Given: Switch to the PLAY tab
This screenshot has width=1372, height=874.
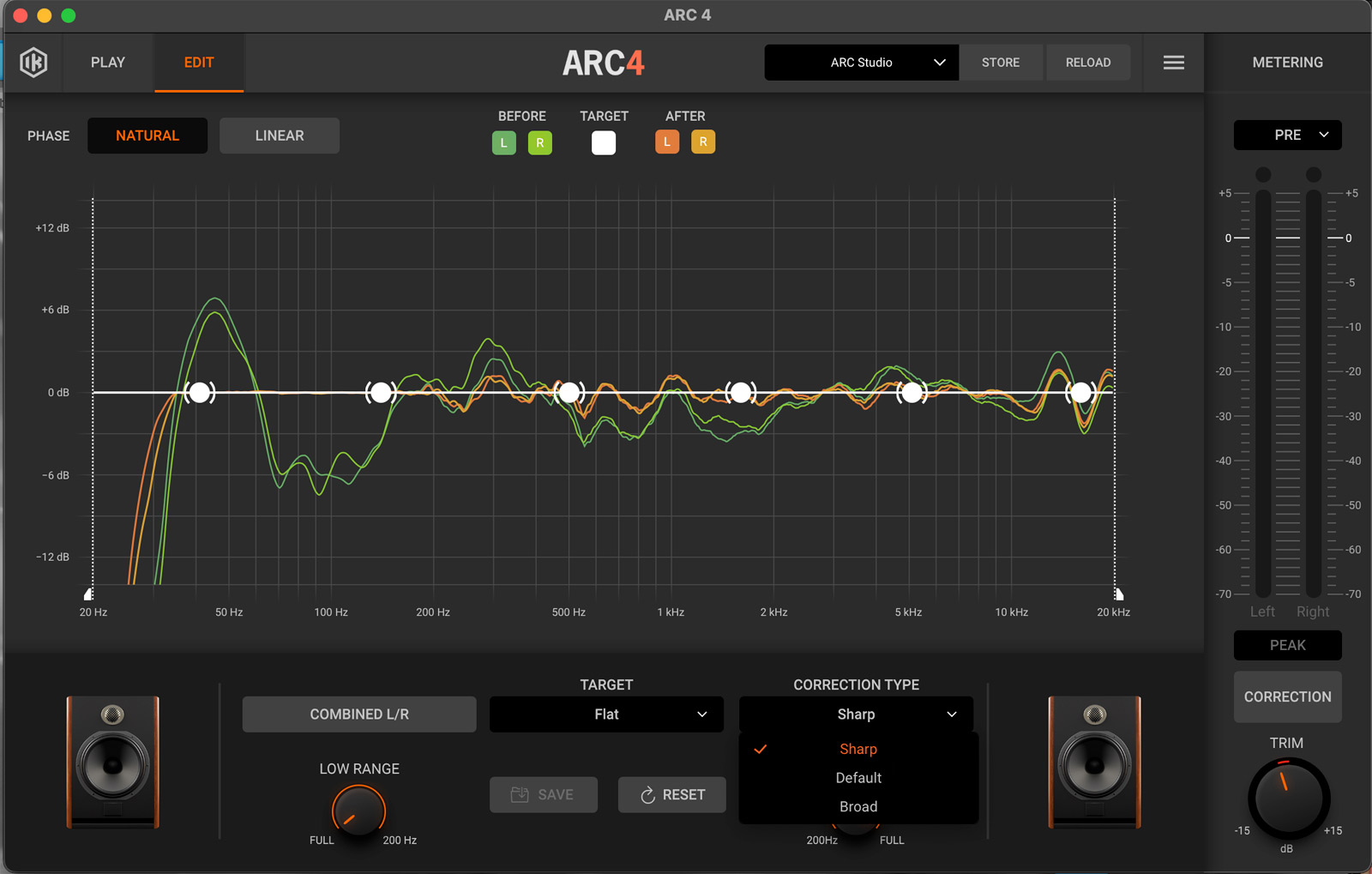Looking at the screenshot, I should (x=108, y=63).
